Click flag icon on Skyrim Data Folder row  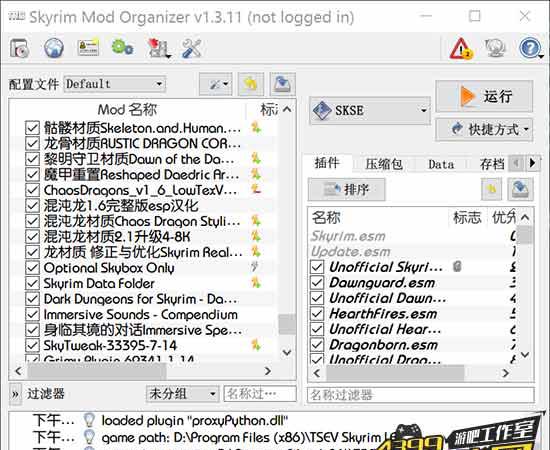(256, 283)
